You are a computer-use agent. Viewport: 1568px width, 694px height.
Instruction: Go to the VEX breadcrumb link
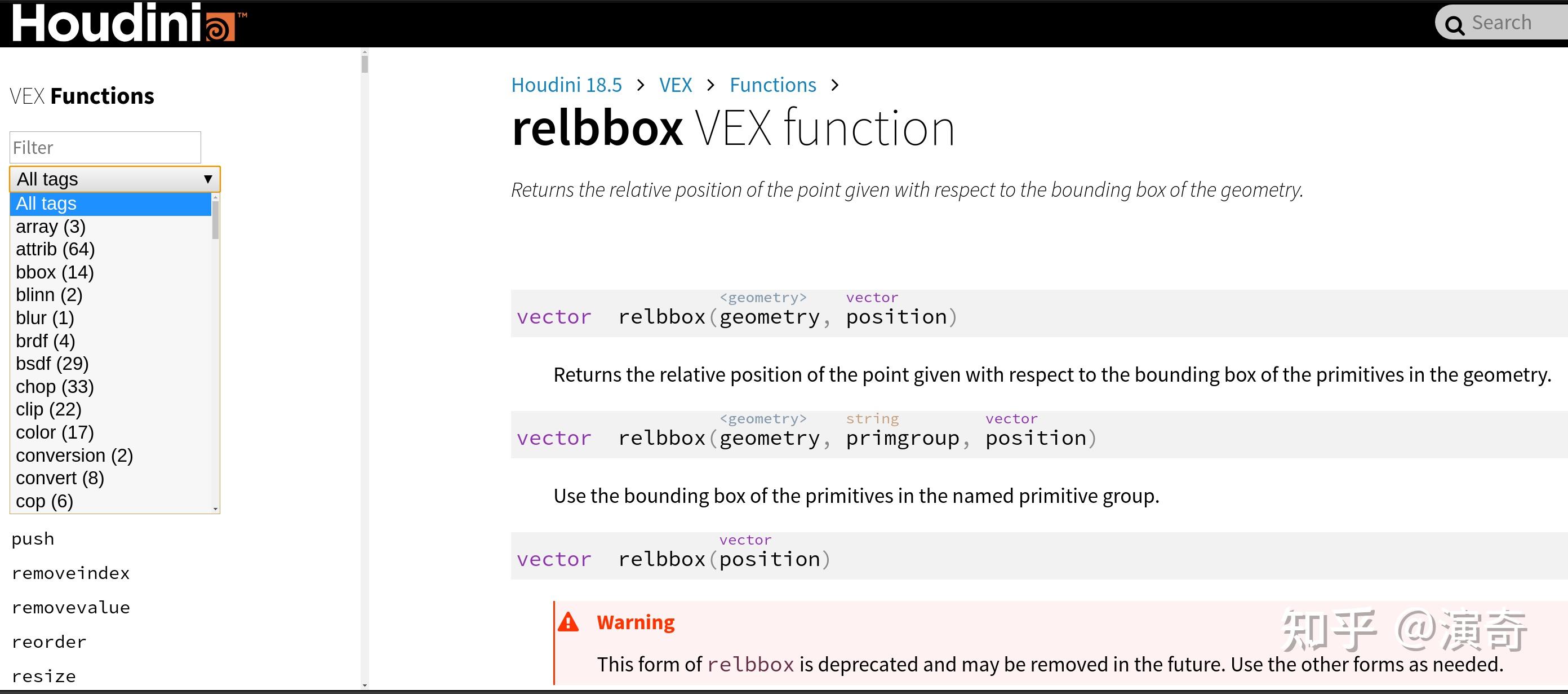675,85
